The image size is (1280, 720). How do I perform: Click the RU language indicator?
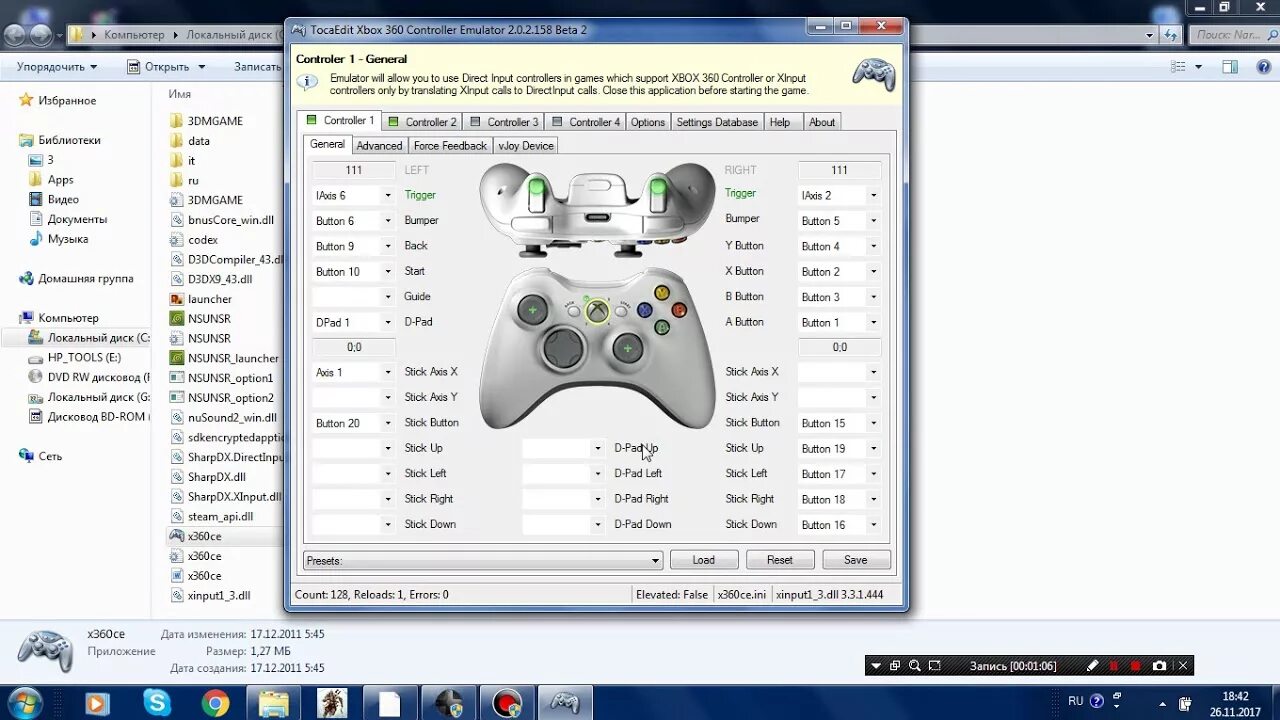coord(1075,701)
